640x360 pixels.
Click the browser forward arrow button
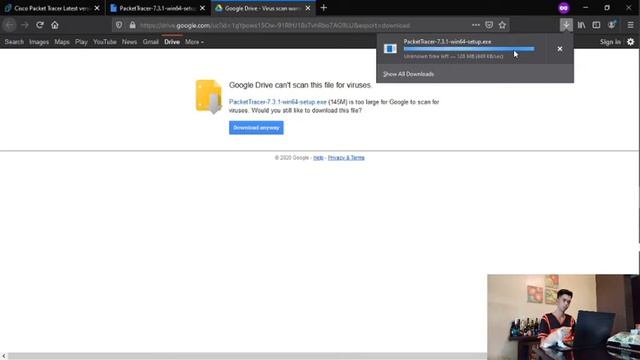pyautogui.click(x=25, y=25)
